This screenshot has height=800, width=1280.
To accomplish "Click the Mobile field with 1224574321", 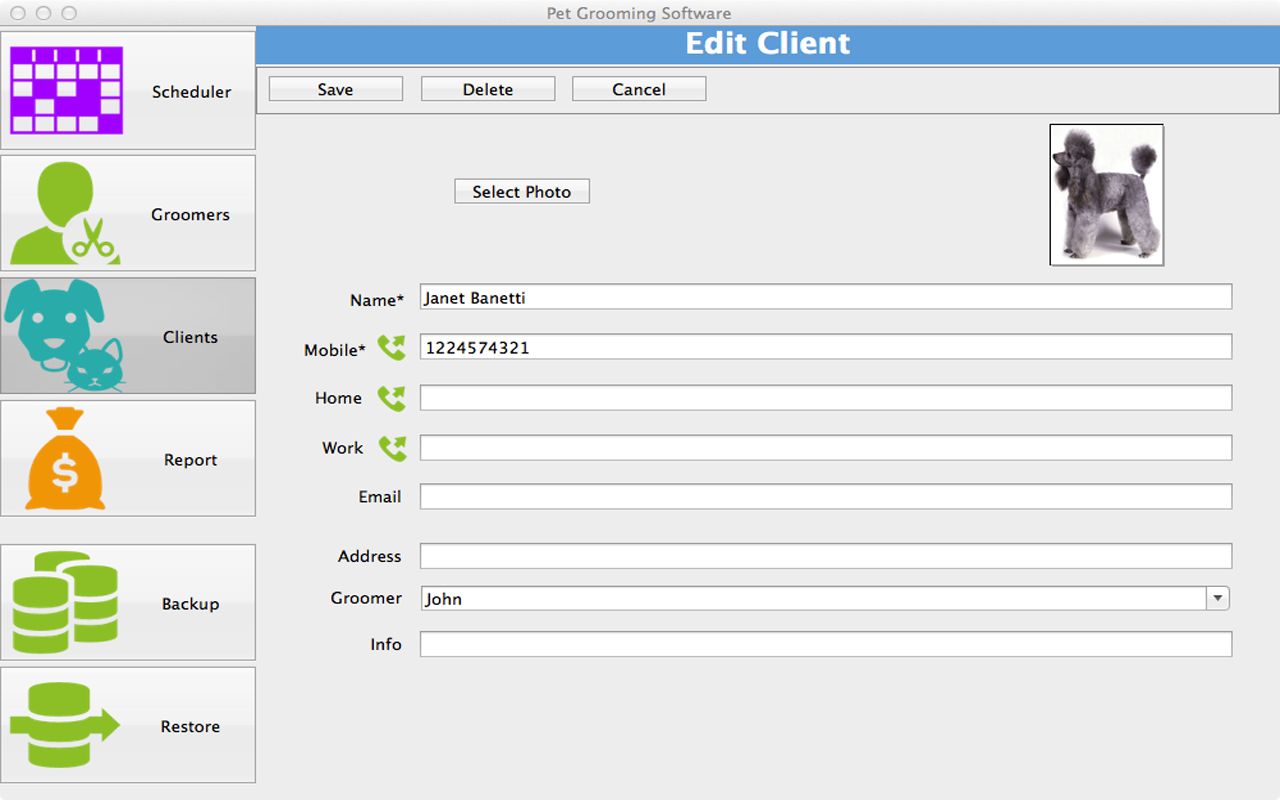I will pyautogui.click(x=826, y=347).
